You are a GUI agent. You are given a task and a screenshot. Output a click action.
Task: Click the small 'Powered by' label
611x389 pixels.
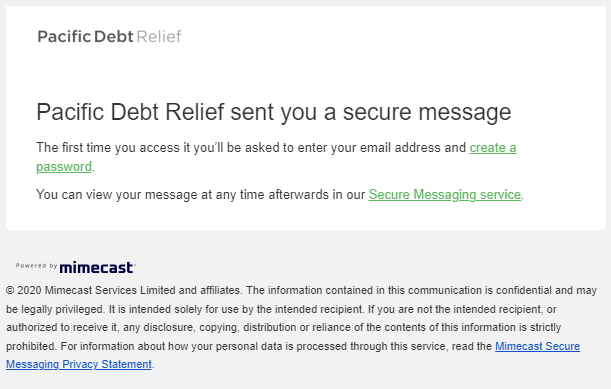pyautogui.click(x=37, y=265)
